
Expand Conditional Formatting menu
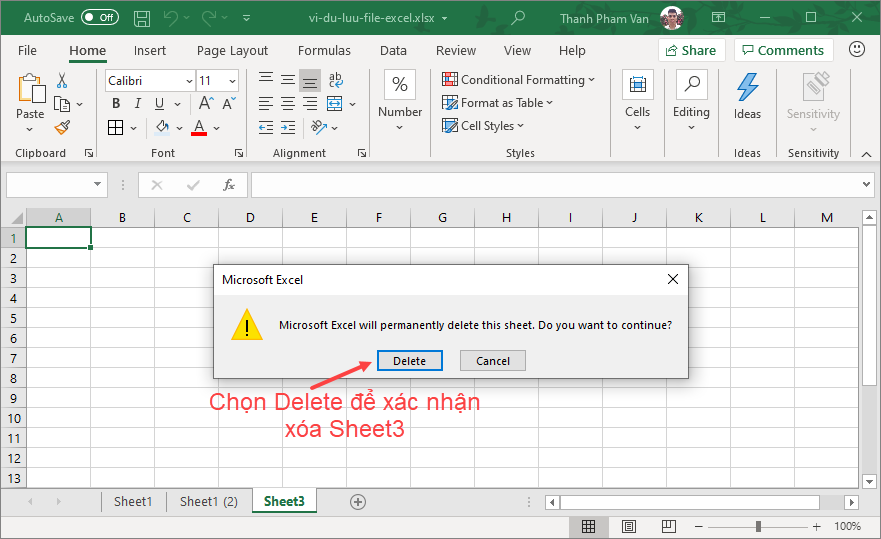pos(518,80)
